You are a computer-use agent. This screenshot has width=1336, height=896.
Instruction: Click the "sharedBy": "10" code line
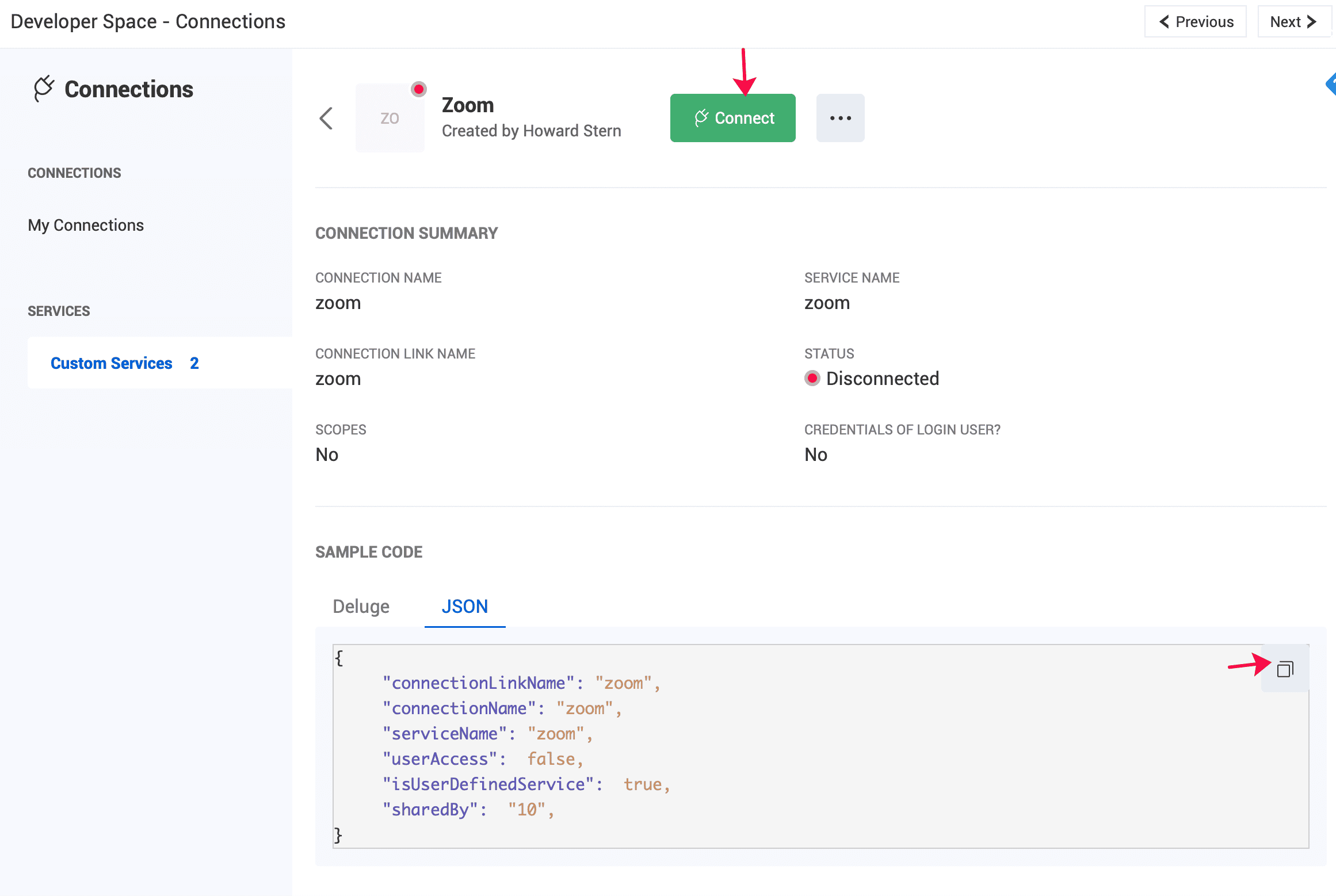[x=468, y=810]
